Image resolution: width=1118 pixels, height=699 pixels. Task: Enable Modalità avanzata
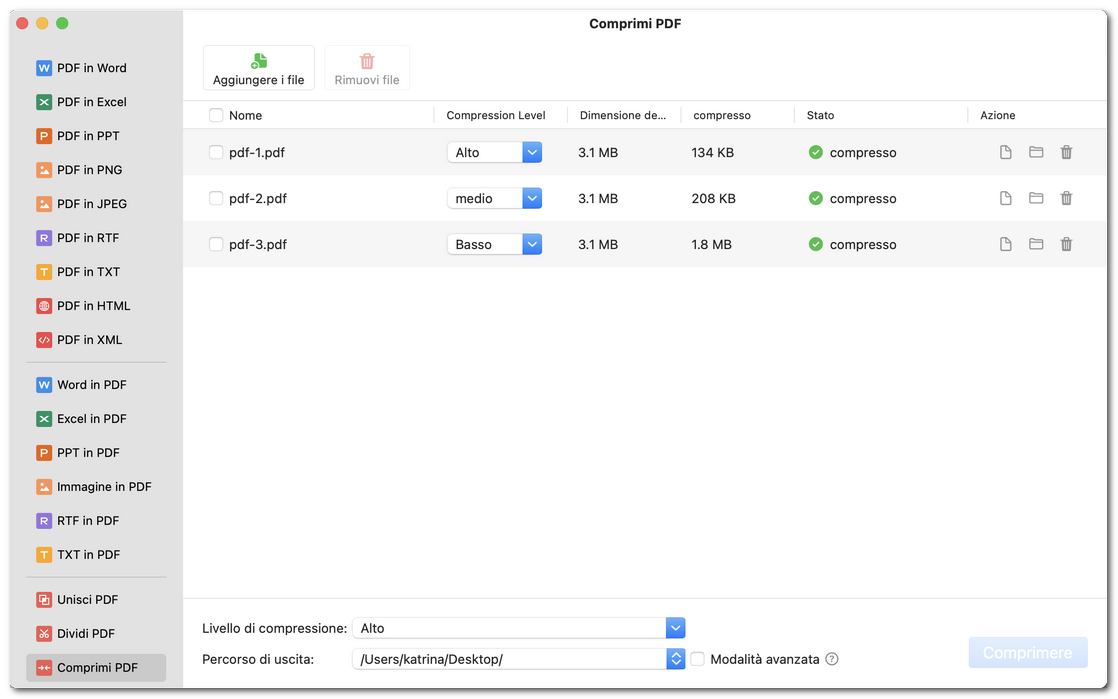(697, 658)
